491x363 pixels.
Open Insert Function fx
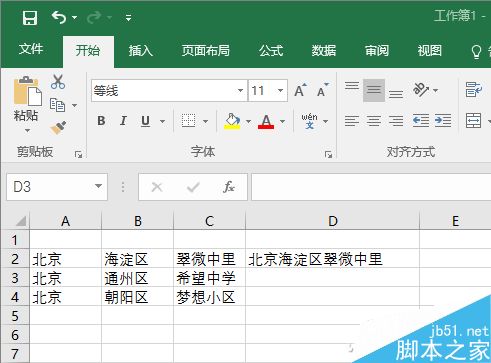[x=229, y=187]
